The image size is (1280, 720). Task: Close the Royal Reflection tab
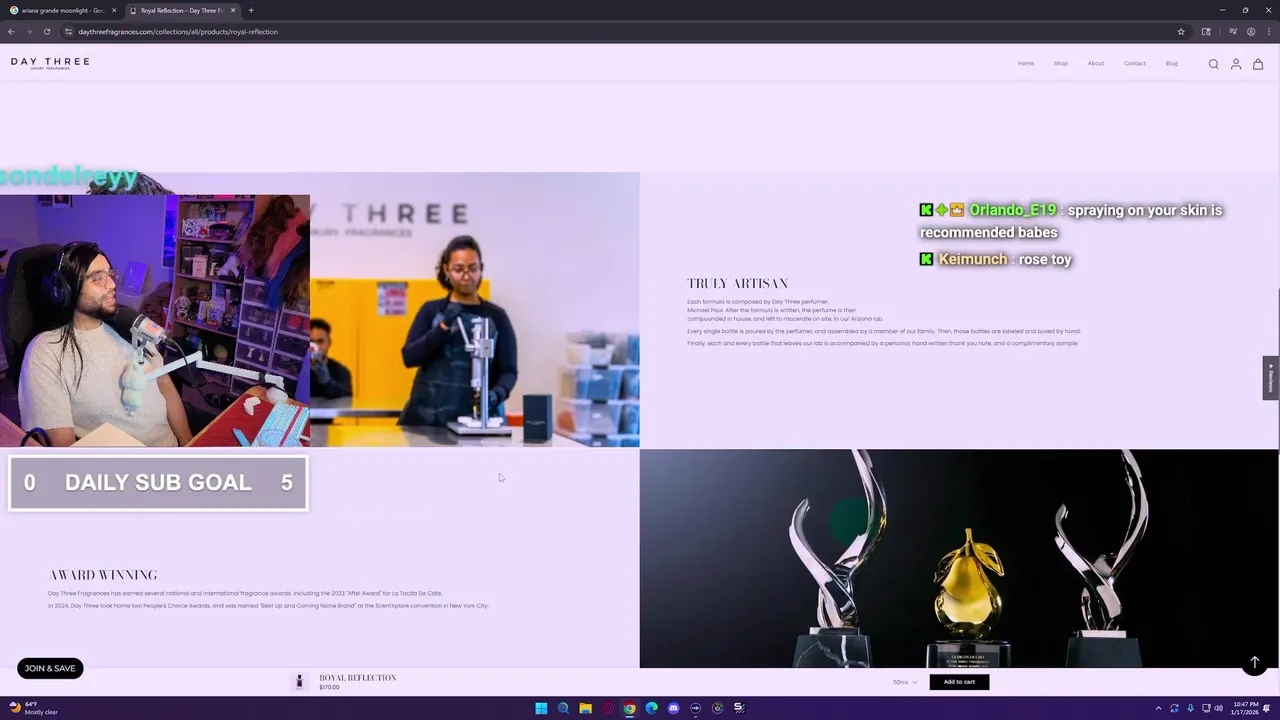coord(233,10)
